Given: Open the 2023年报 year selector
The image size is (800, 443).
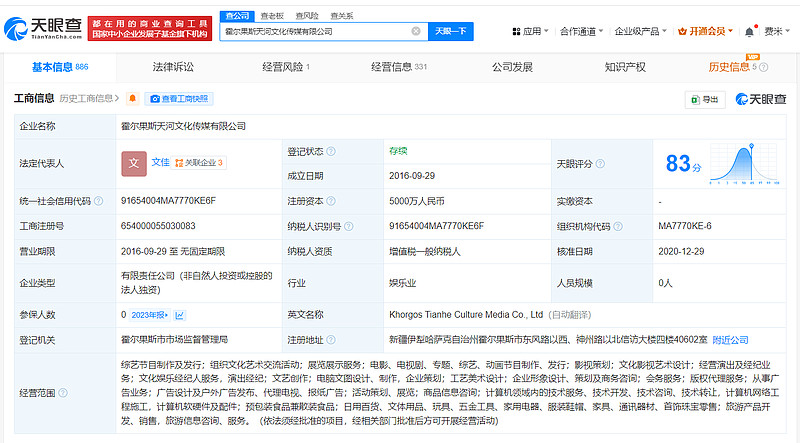Looking at the screenshot, I should pos(150,314).
